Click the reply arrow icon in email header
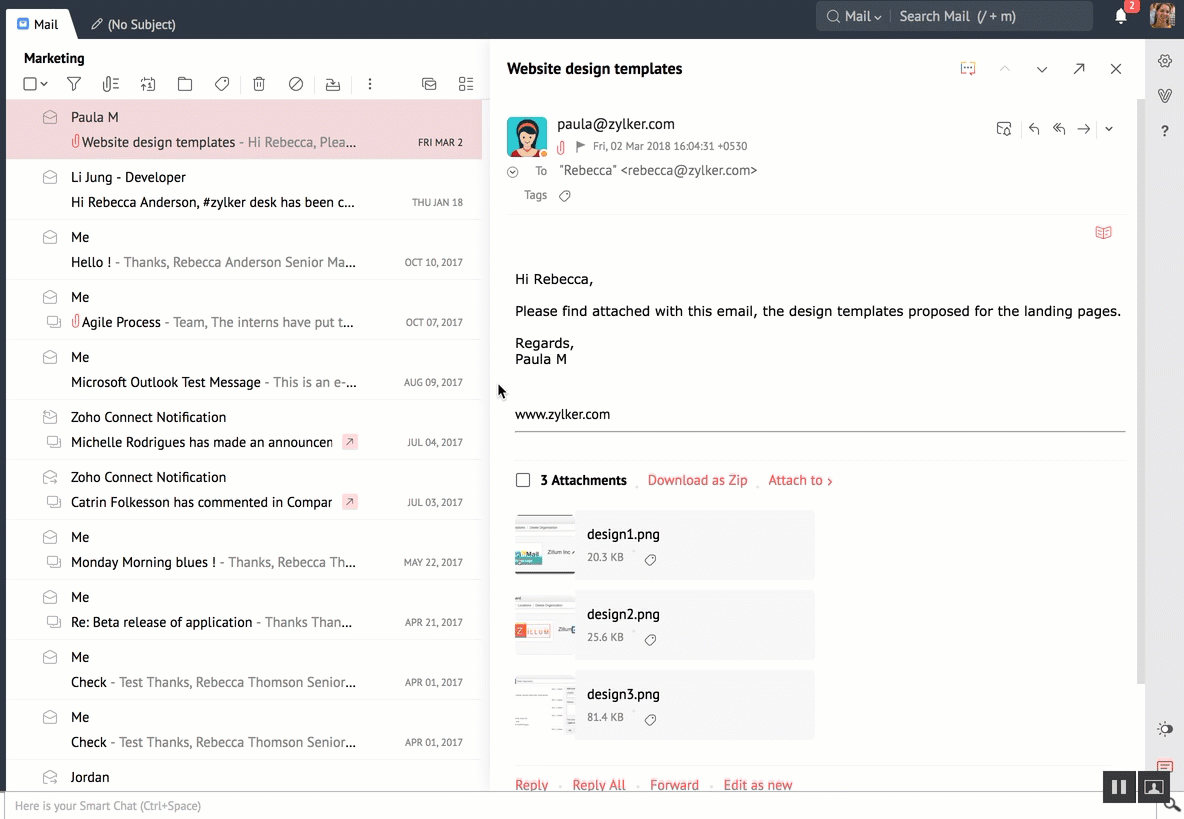 [x=1034, y=129]
